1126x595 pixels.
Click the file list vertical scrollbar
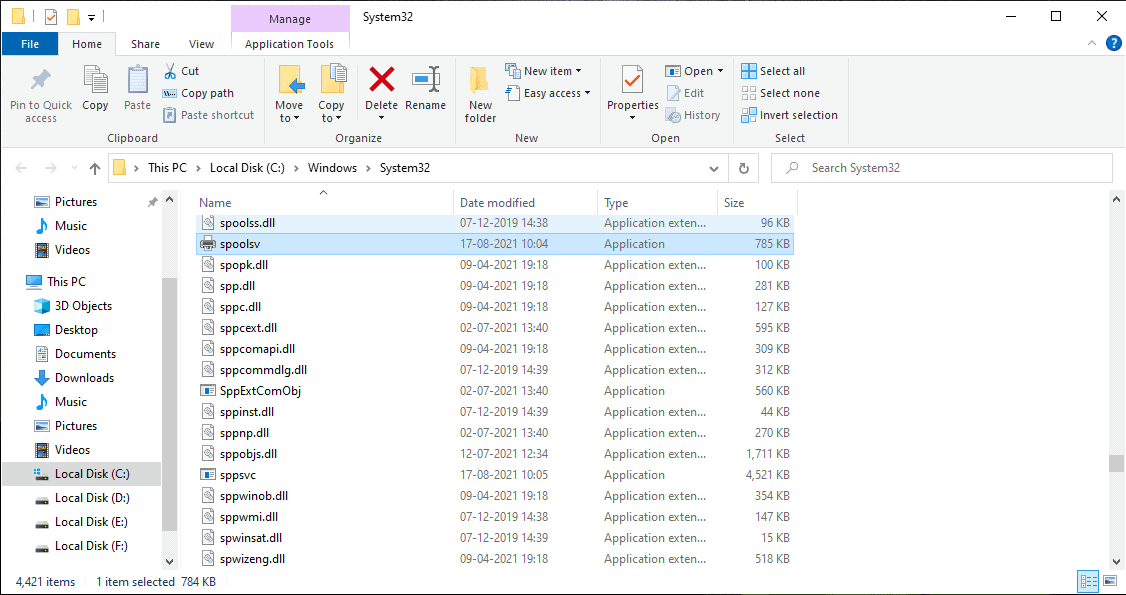click(x=1116, y=380)
